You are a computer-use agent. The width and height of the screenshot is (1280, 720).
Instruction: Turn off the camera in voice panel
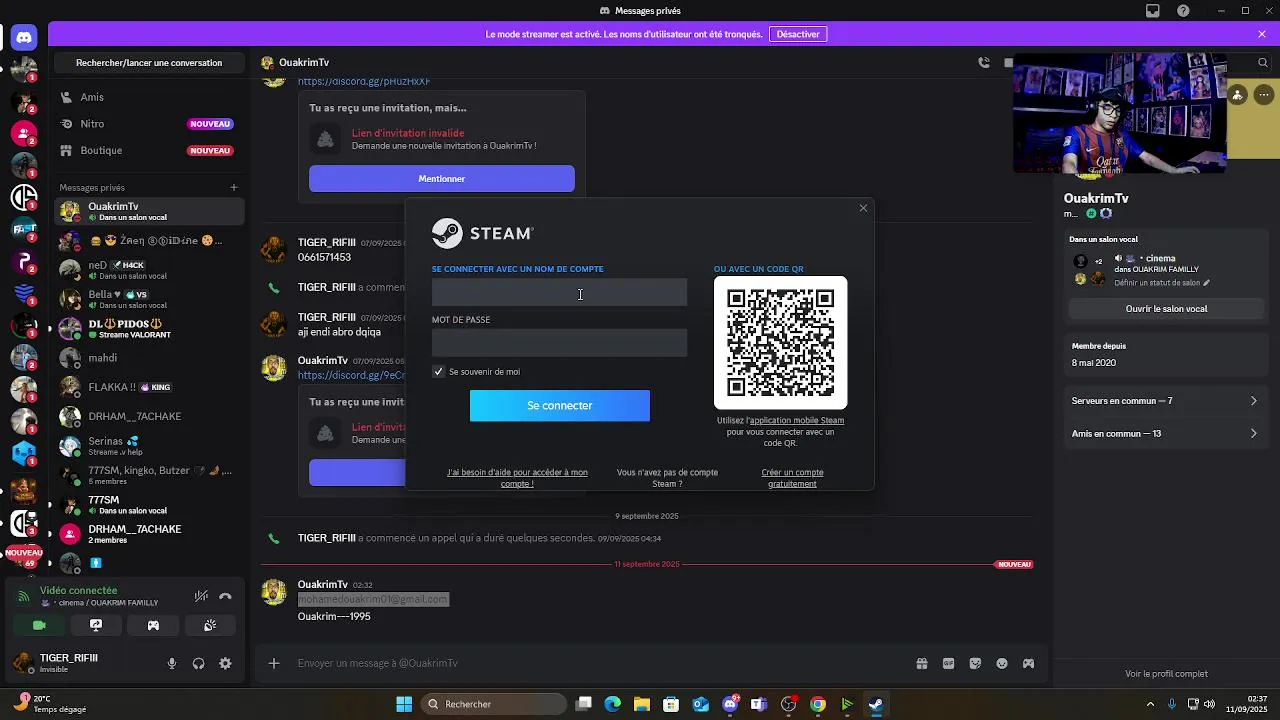click(x=39, y=625)
